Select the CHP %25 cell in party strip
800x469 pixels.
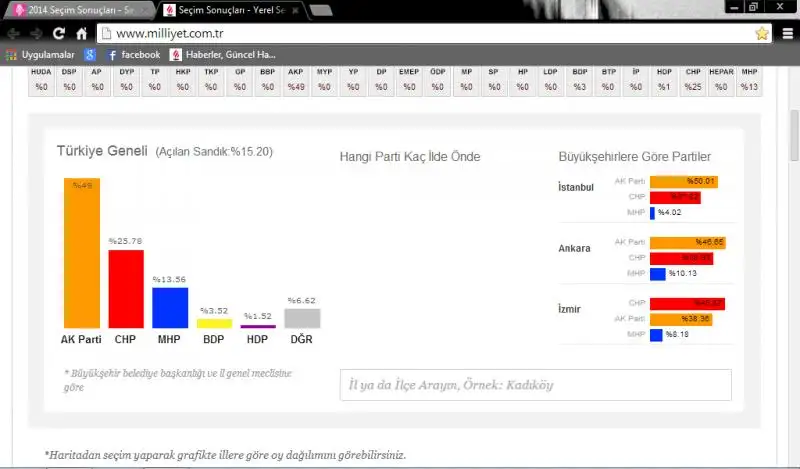click(x=693, y=80)
